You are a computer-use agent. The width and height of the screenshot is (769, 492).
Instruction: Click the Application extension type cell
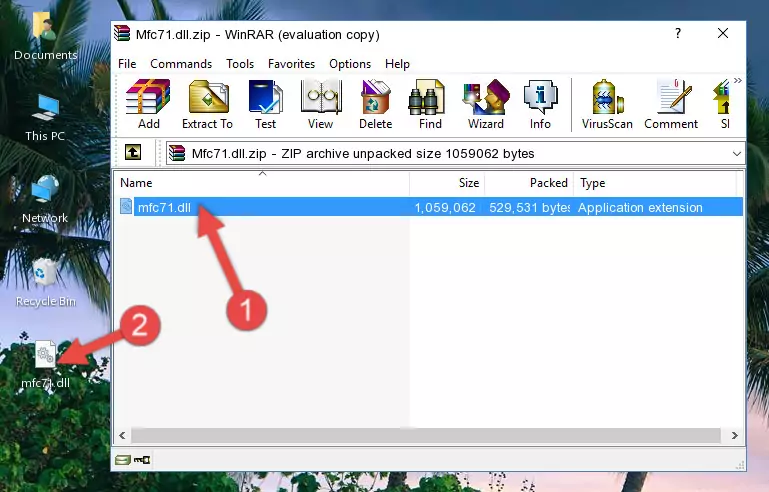coord(640,207)
